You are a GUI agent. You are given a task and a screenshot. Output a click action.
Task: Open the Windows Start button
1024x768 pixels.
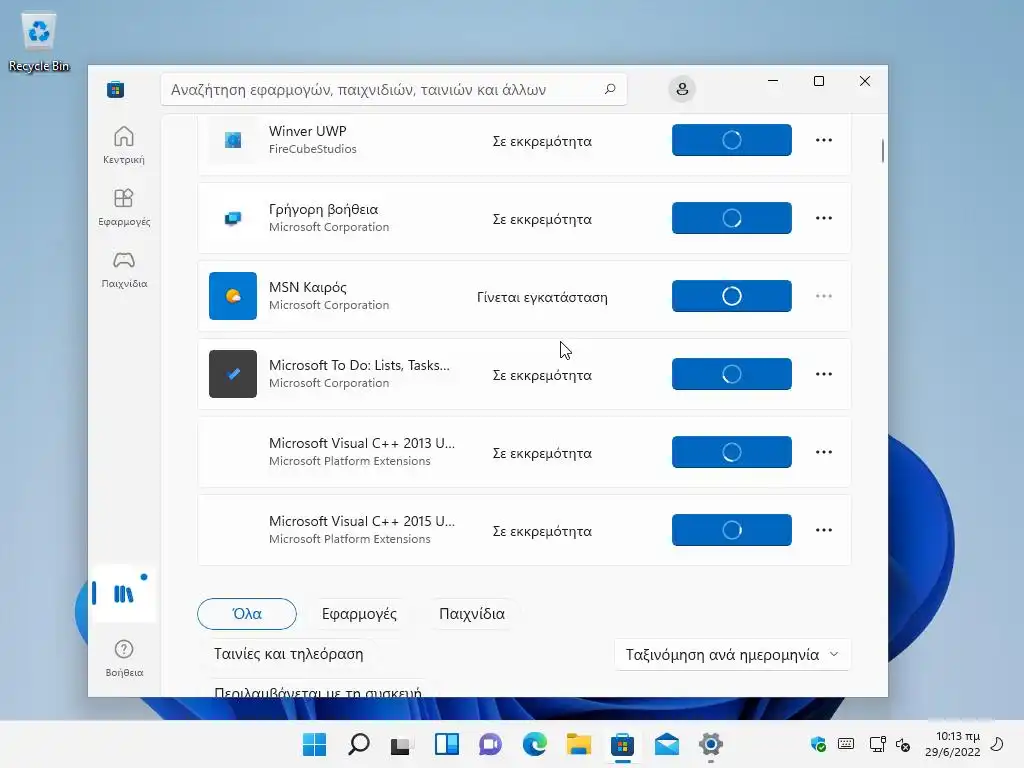tap(314, 744)
